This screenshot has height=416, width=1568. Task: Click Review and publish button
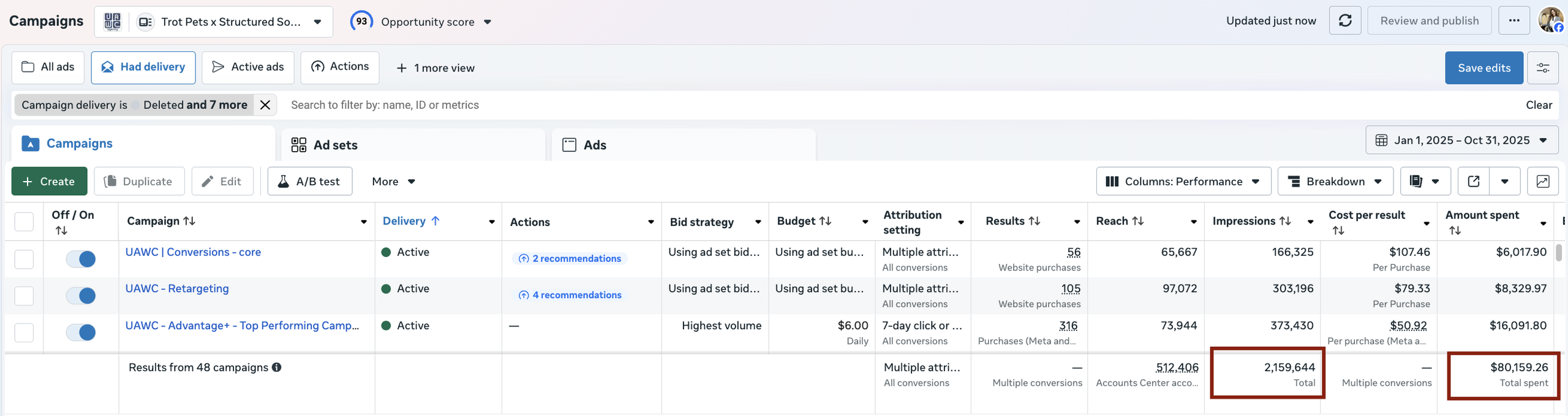(1430, 21)
